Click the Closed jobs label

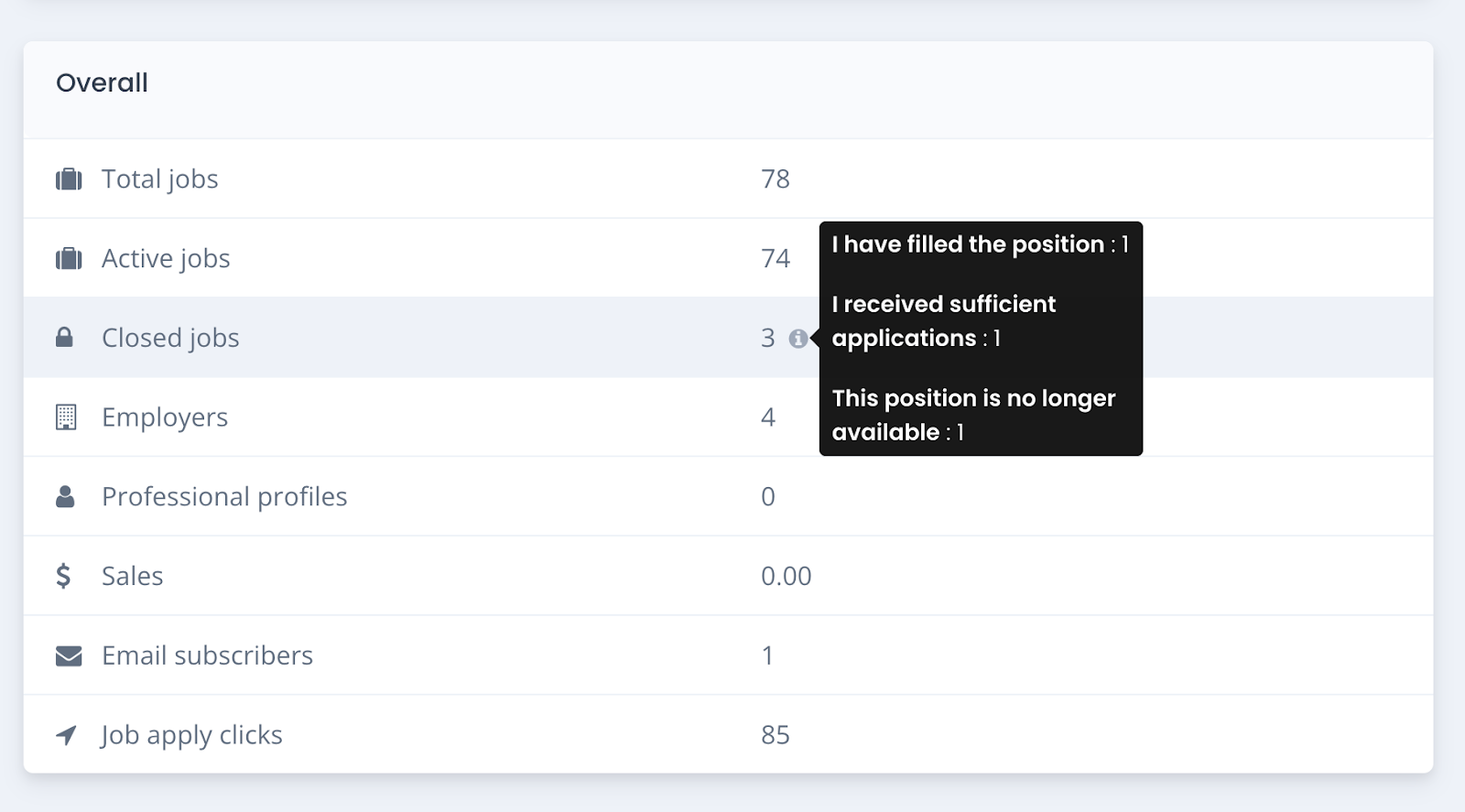pos(170,338)
